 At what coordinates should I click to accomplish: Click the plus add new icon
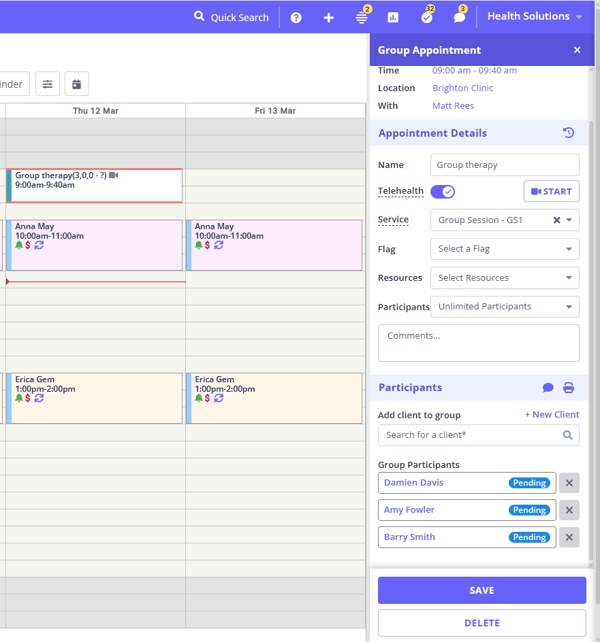pos(328,18)
